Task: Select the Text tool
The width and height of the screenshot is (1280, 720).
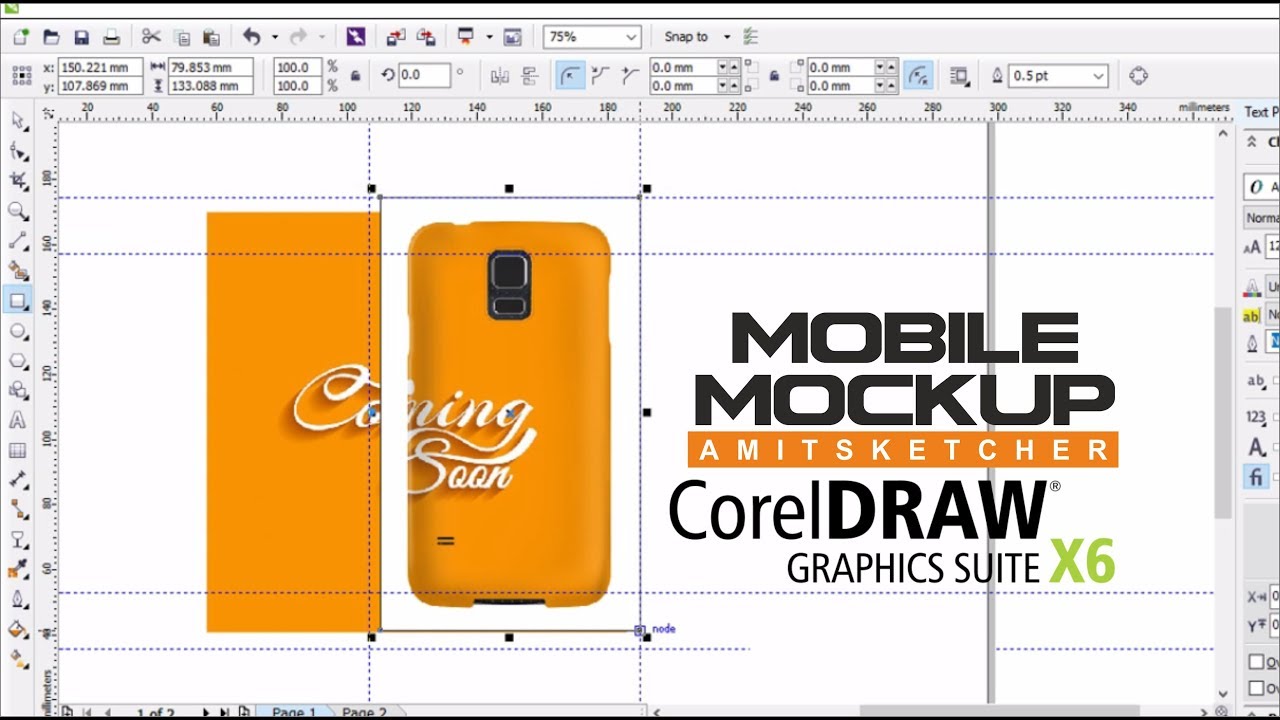Action: 18,420
